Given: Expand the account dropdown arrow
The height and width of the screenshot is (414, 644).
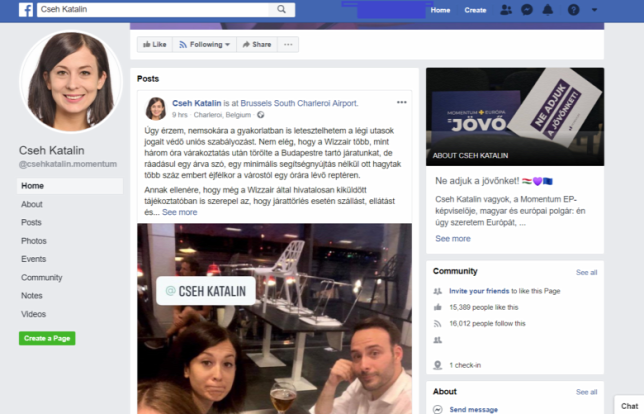Looking at the screenshot, I should click(594, 10).
